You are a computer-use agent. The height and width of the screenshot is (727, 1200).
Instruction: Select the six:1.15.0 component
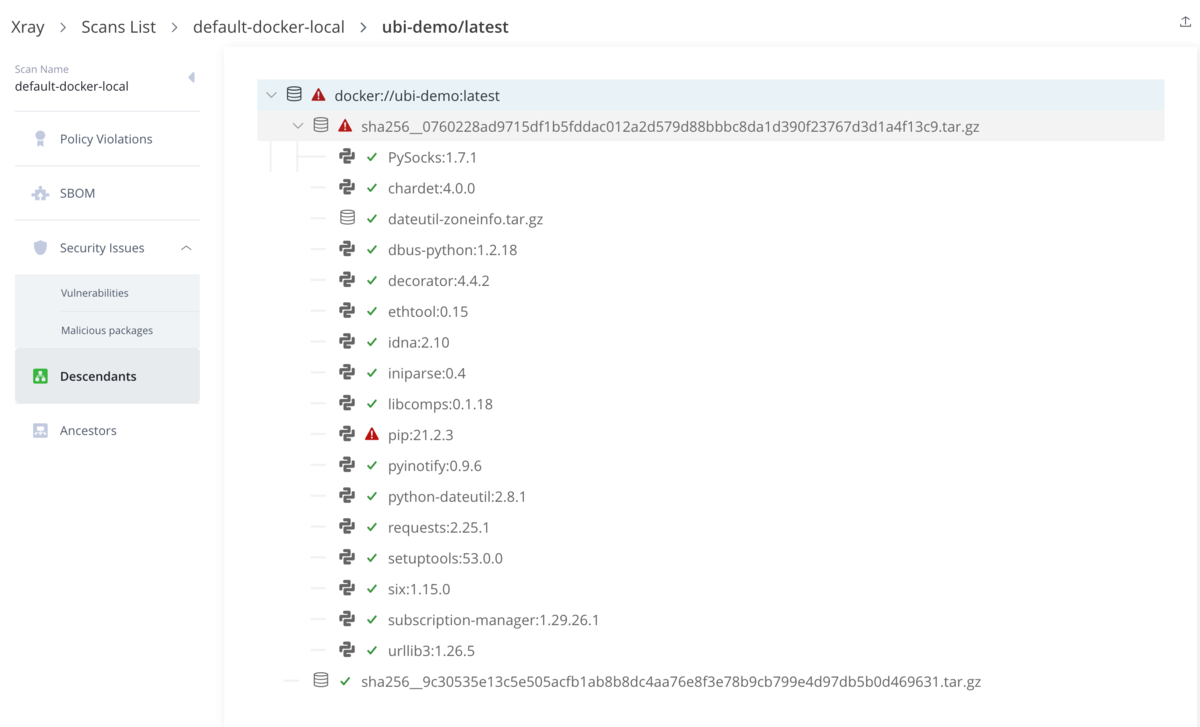[419, 589]
